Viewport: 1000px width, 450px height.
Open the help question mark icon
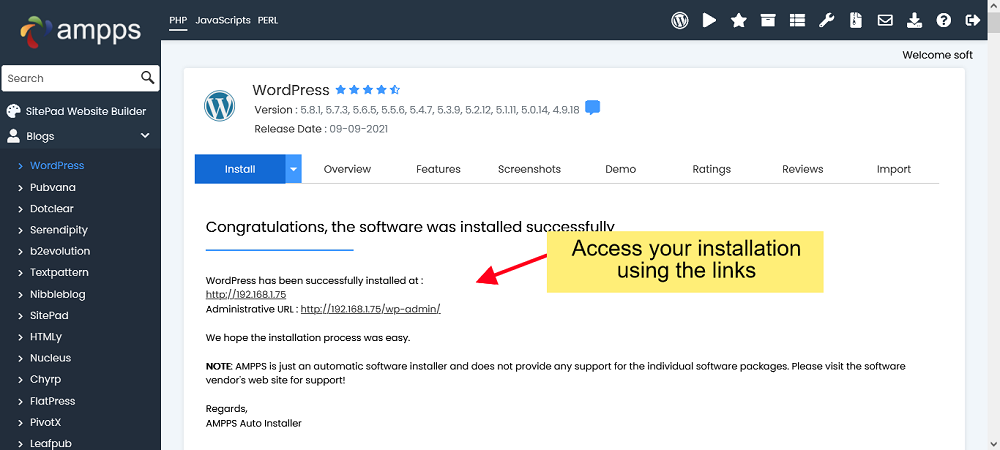944,20
